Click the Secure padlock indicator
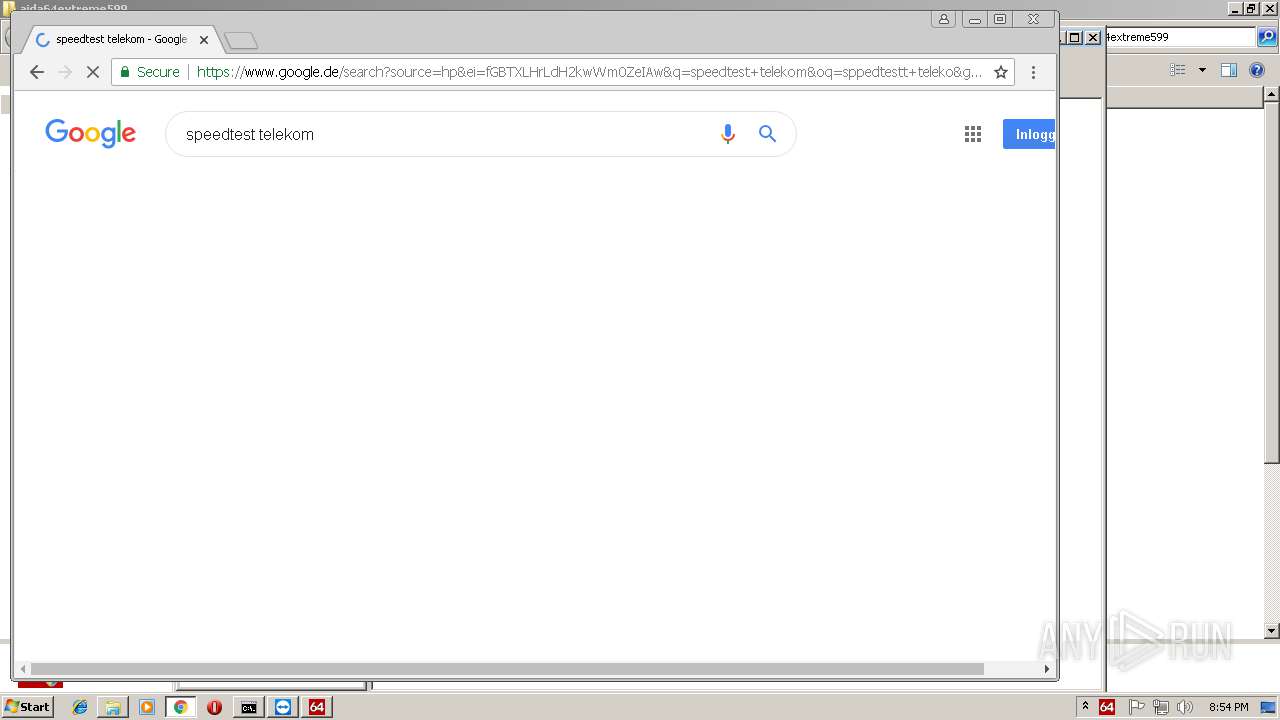Image resolution: width=1280 pixels, height=720 pixels. 149,72
